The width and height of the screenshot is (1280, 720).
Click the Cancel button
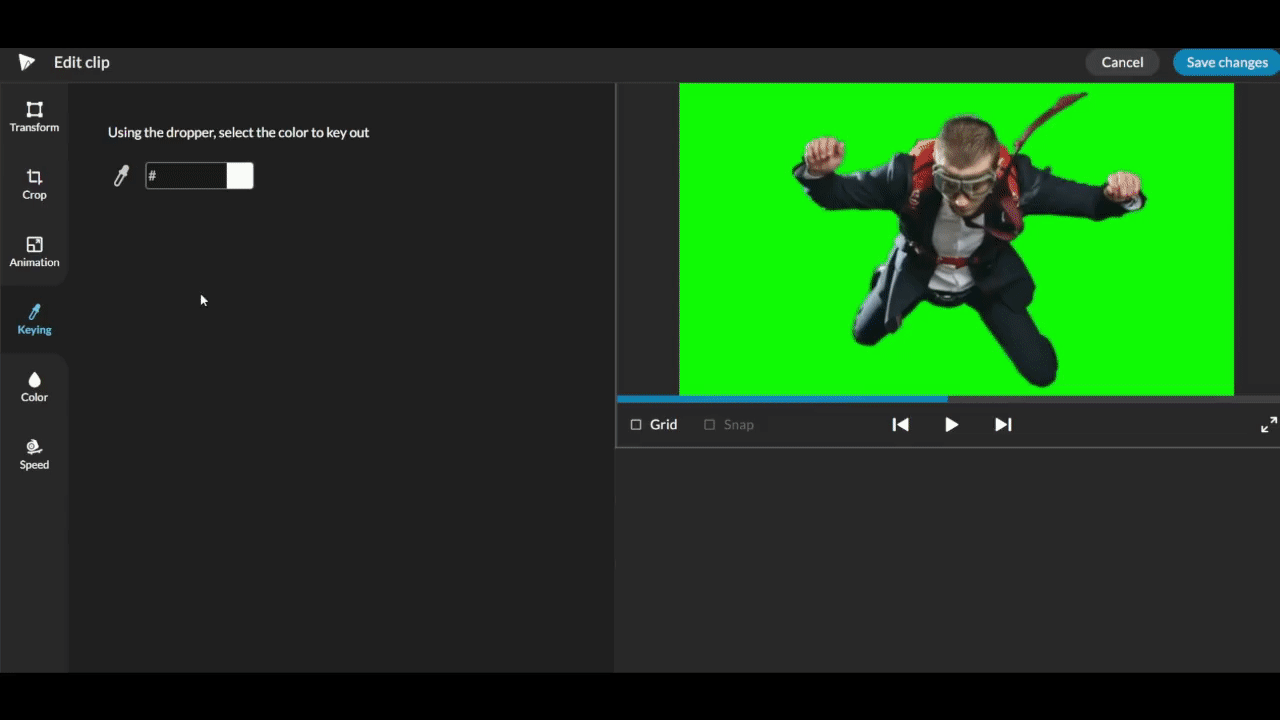[x=1122, y=62]
